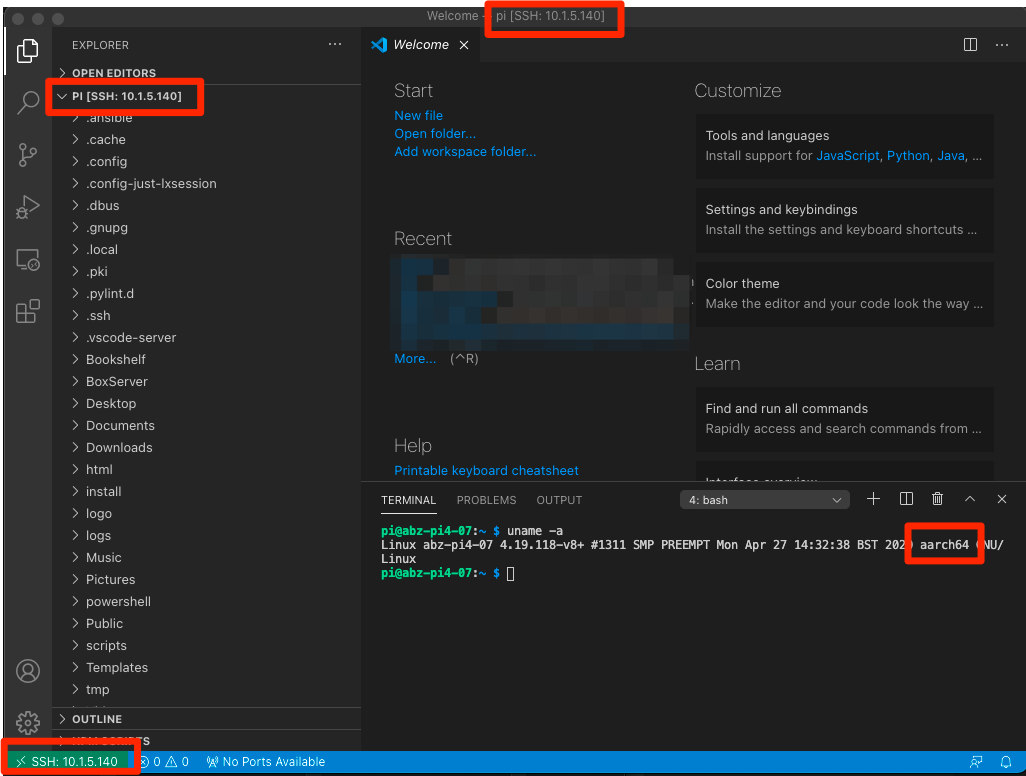Image resolution: width=1026 pixels, height=776 pixels.
Task: Create a new terminal with plus icon
Action: pyautogui.click(x=873, y=499)
